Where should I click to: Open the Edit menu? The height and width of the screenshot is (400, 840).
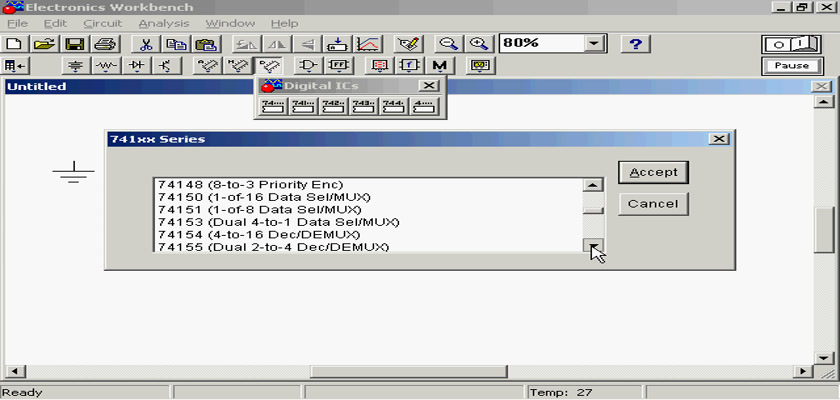(55, 24)
